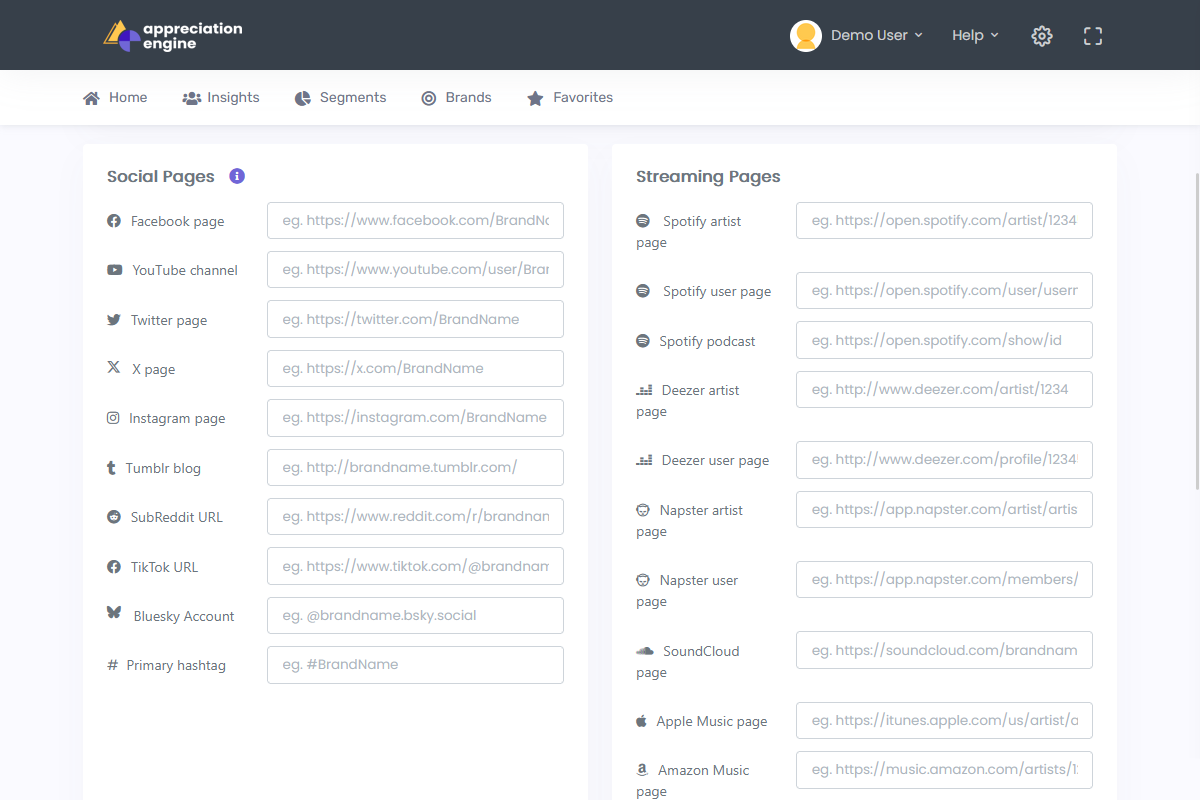1200x800 pixels.
Task: Focus the Facebook page URL field
Action: (415, 220)
